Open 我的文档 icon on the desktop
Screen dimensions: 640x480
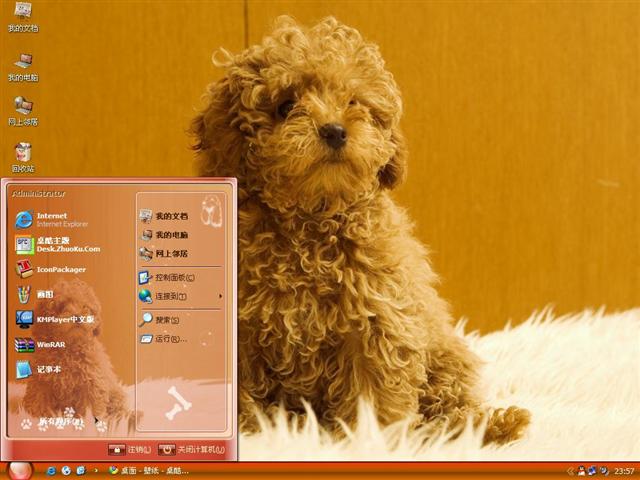[23, 17]
